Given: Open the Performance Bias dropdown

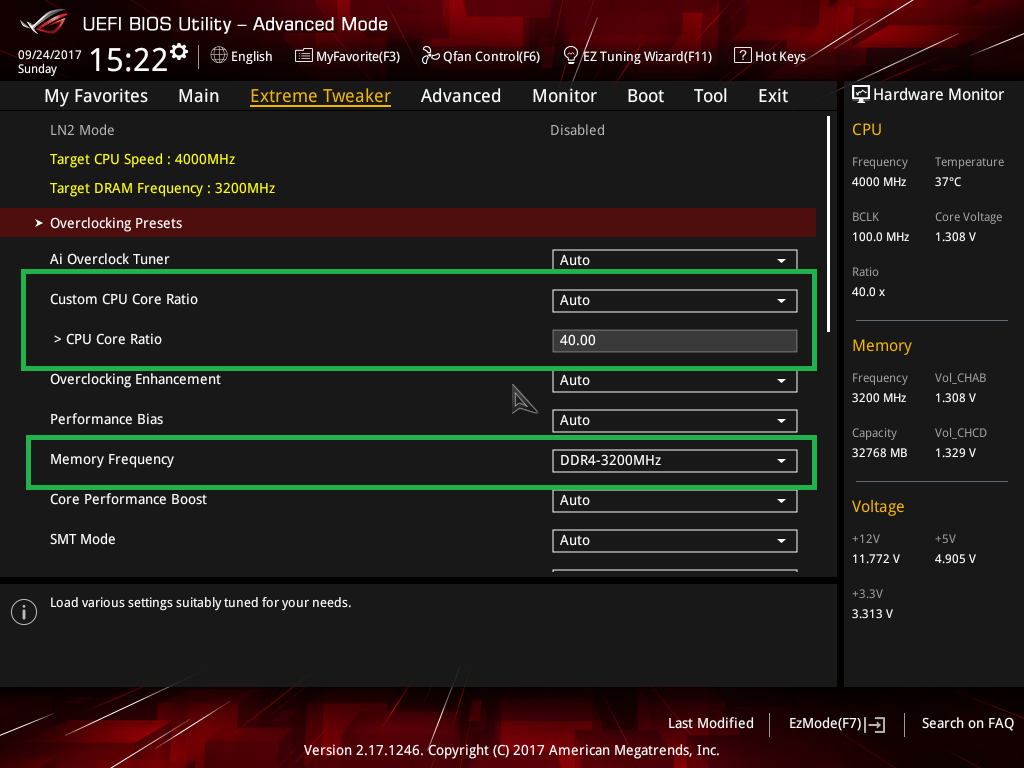Looking at the screenshot, I should 675,421.
